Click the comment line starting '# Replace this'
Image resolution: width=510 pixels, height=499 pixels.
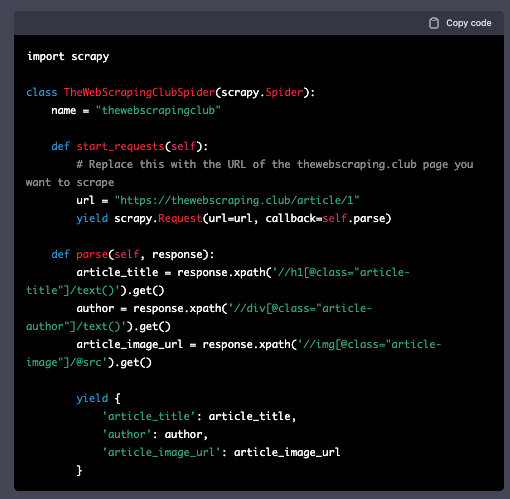click(x=275, y=164)
